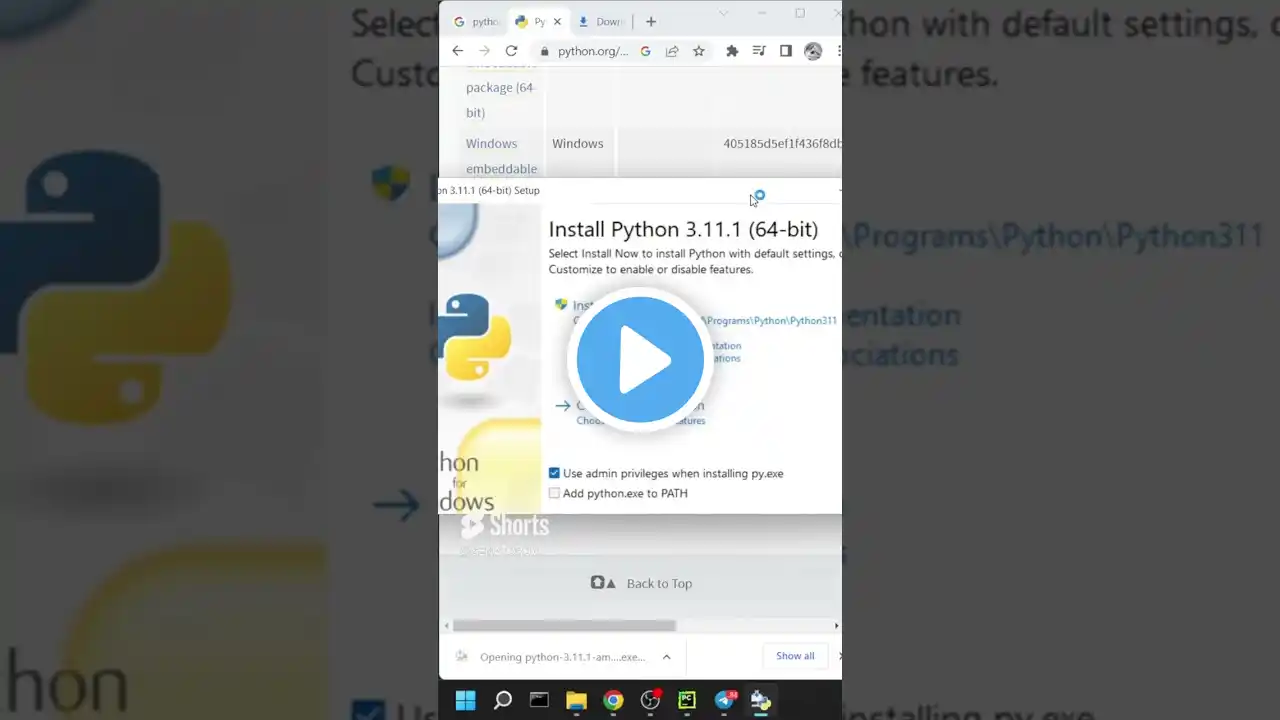Open the tab search chevron
The image size is (1280, 720).
pos(724,14)
